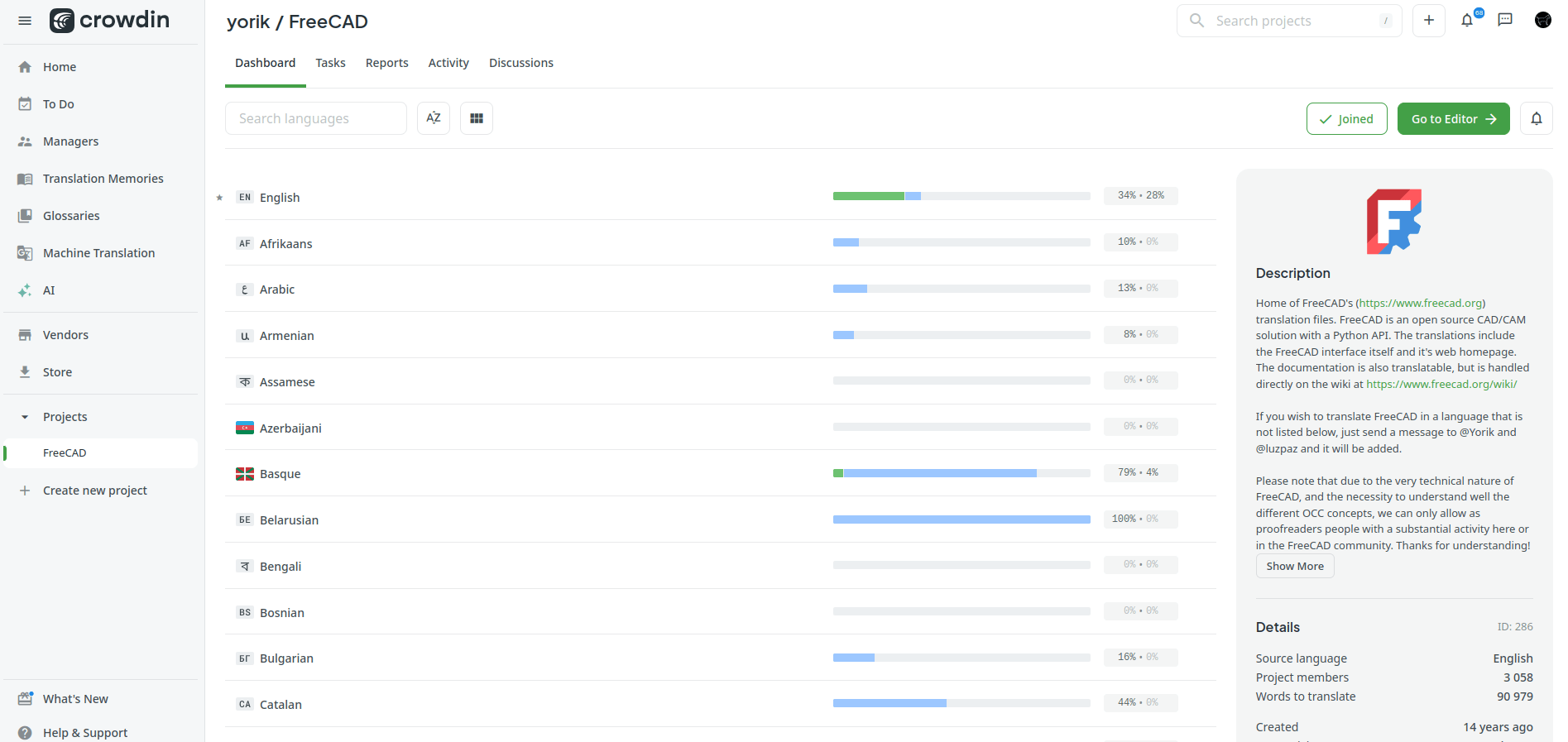Viewport: 1568px width, 742px height.
Task: Open the user profile avatar
Action: 1542,21
